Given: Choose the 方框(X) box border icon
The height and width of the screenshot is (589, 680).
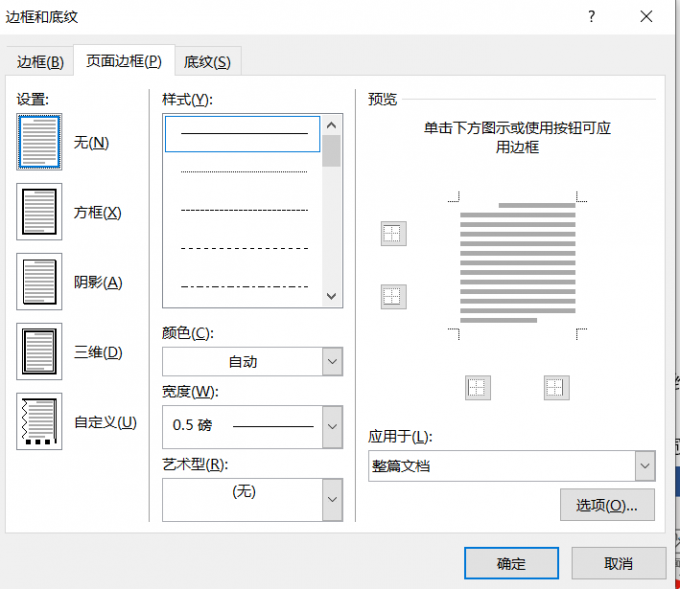Looking at the screenshot, I should click(39, 212).
